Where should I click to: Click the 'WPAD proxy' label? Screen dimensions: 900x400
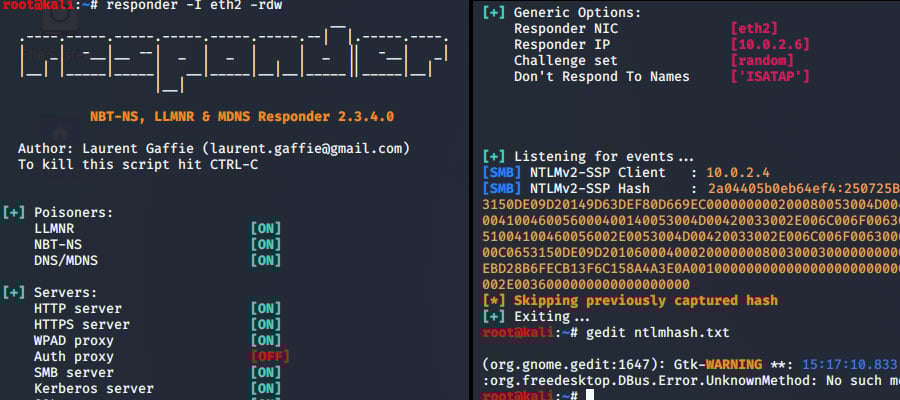pos(73,341)
